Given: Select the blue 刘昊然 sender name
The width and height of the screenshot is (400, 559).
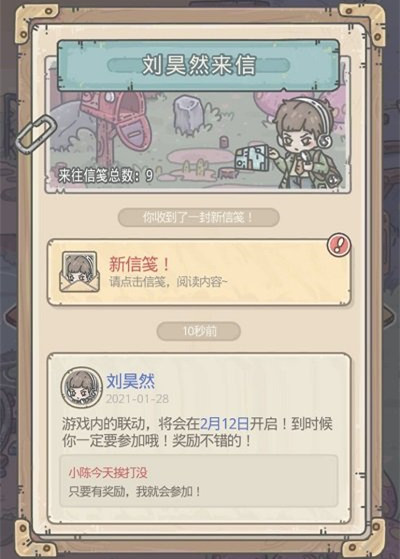Looking at the screenshot, I should coord(131,381).
